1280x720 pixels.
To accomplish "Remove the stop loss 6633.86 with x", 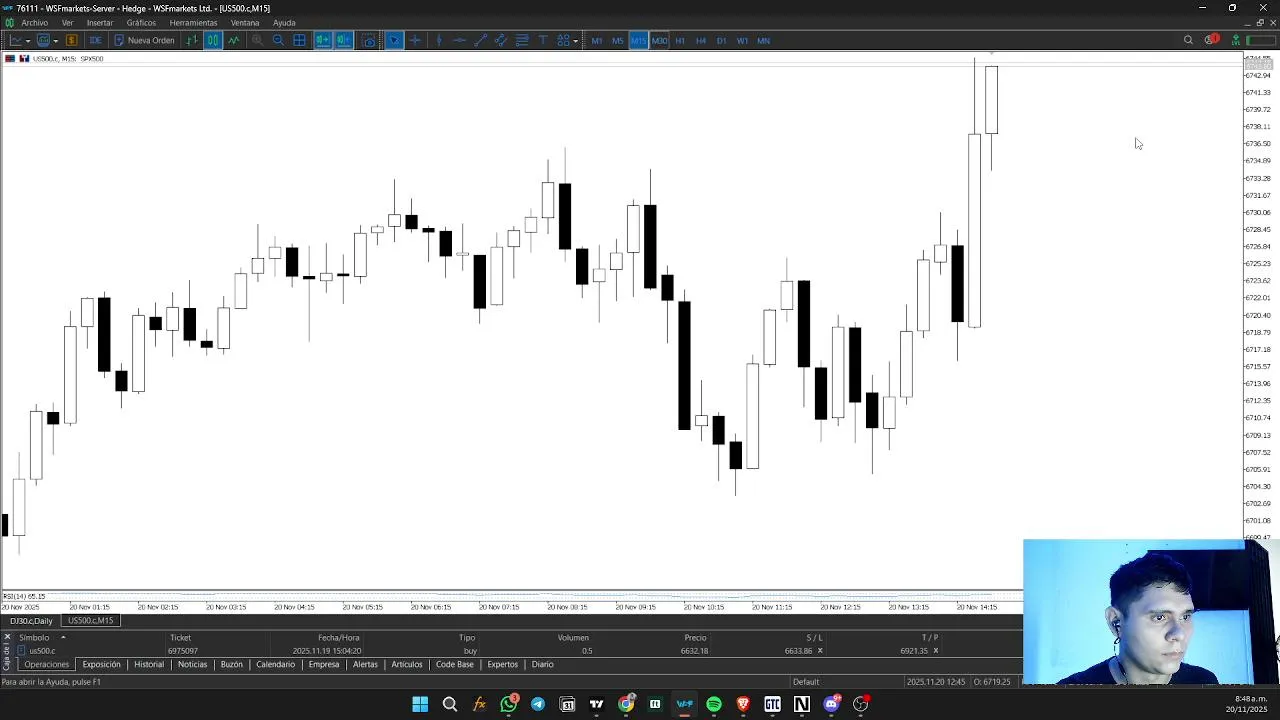I will click(820, 651).
